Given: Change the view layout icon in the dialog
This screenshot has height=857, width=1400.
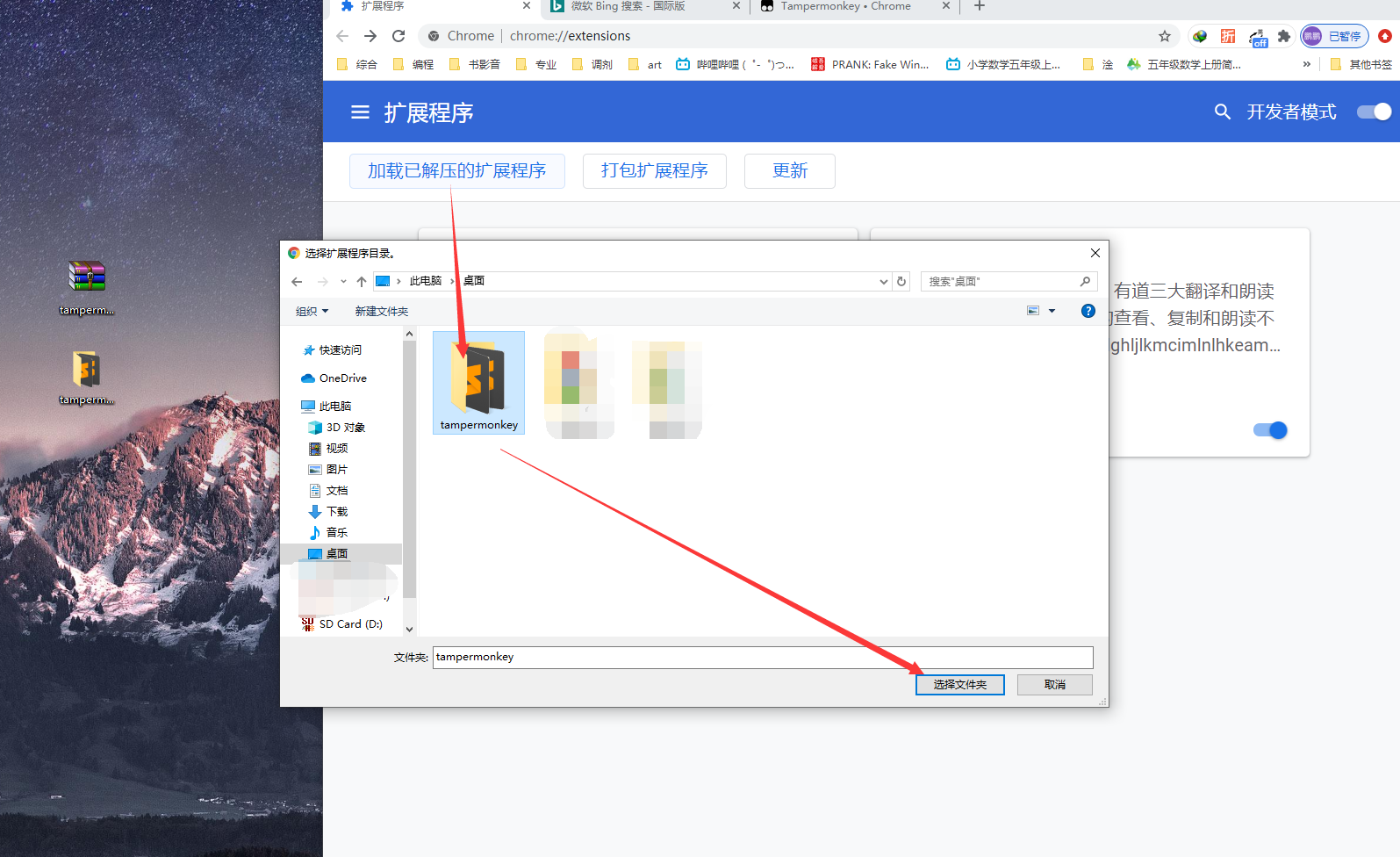Looking at the screenshot, I should click(1033, 311).
